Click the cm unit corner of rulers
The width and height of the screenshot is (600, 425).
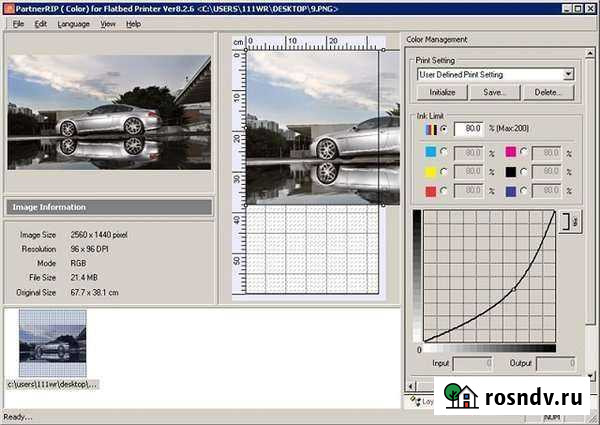(238, 42)
